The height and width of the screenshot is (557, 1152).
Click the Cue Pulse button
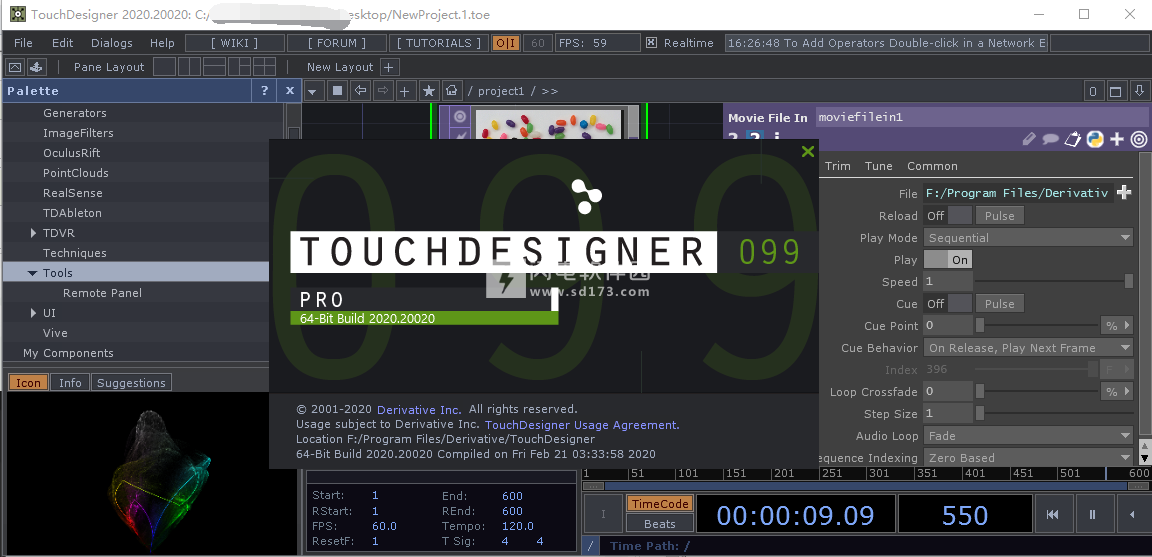[999, 304]
